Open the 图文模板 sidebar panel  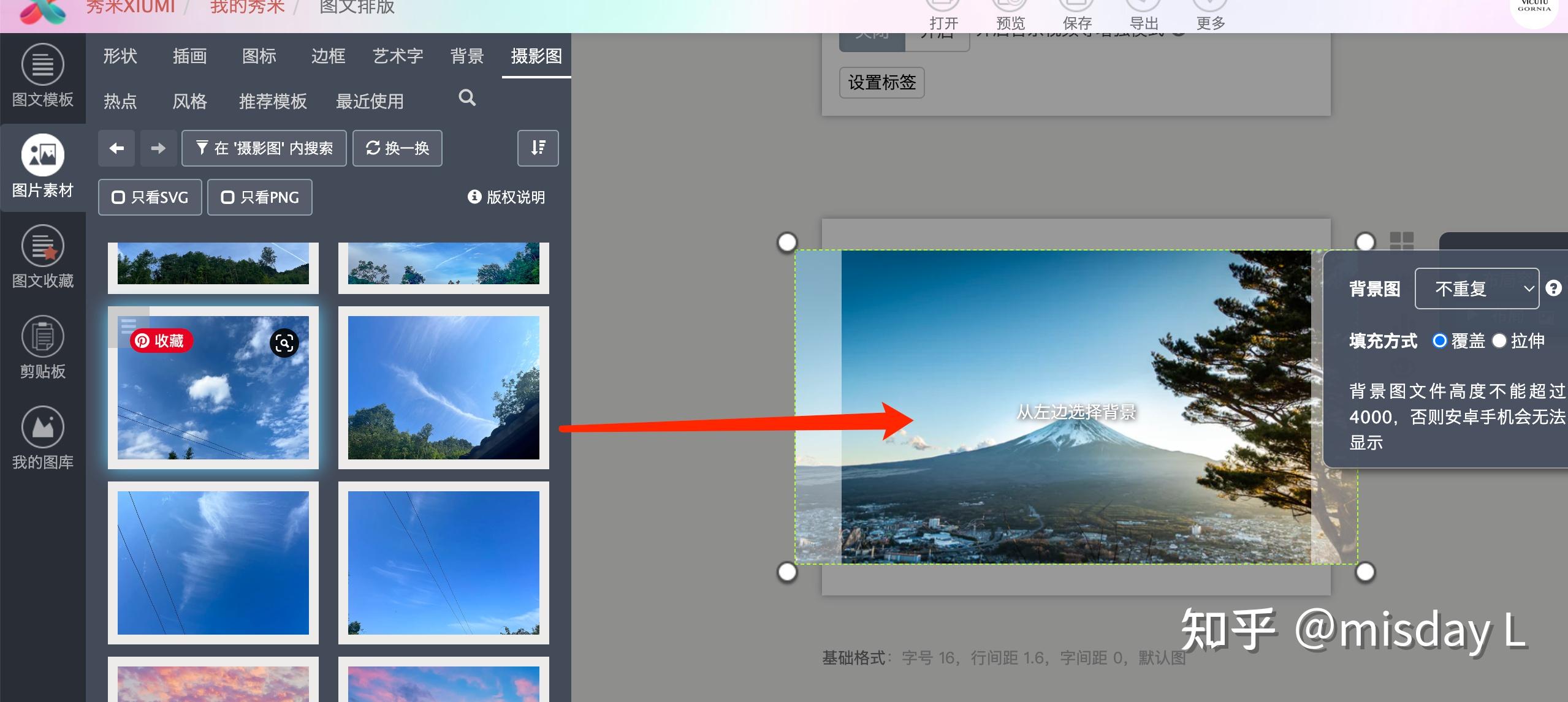click(x=42, y=77)
